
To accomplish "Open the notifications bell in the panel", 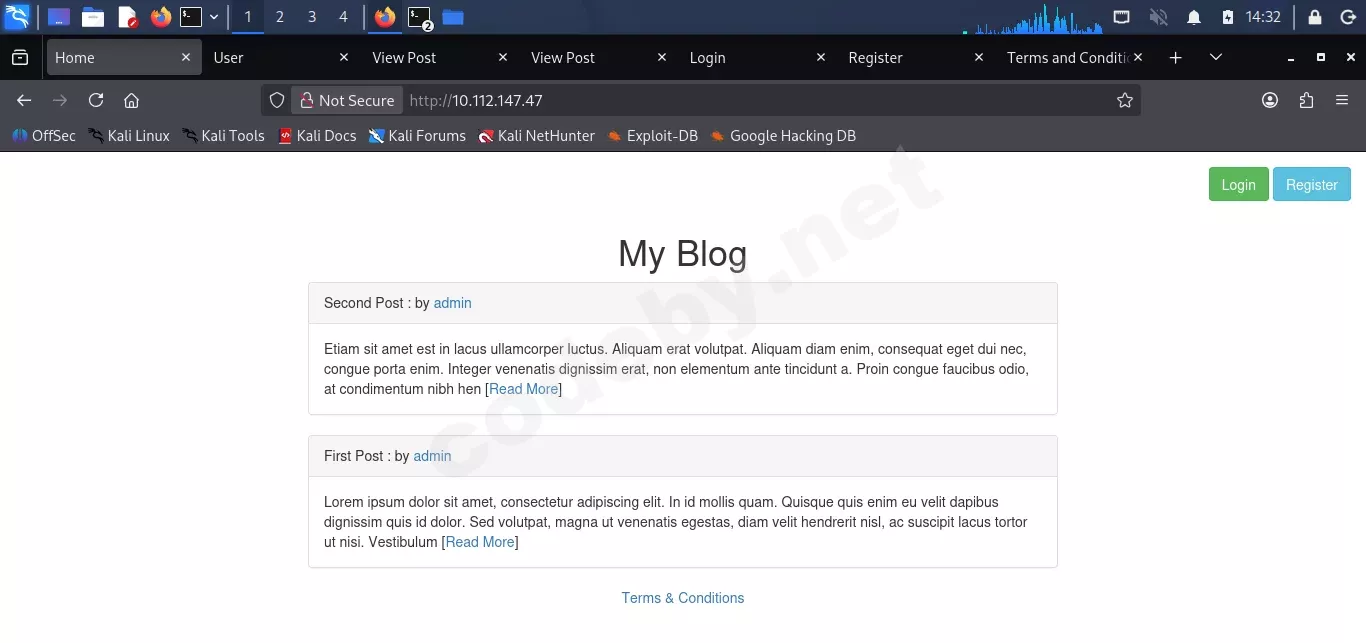I will coord(1193,17).
